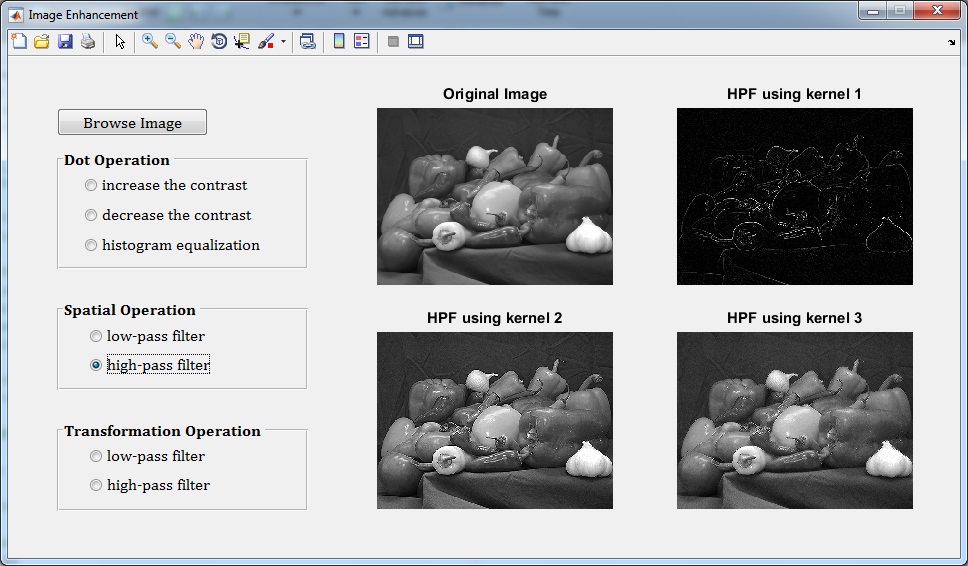Enable the Rotate 3D tool
This screenshot has height=566, width=968.
[x=219, y=42]
